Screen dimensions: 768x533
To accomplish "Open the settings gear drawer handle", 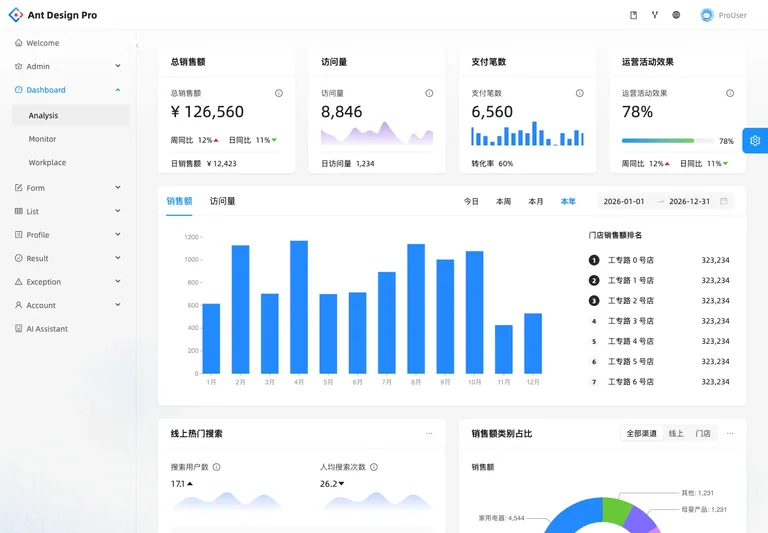I will pyautogui.click(x=755, y=141).
